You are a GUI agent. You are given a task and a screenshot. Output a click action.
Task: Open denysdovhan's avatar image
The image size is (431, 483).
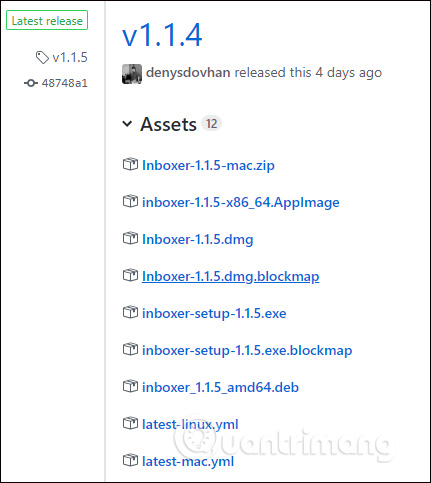coord(132,74)
